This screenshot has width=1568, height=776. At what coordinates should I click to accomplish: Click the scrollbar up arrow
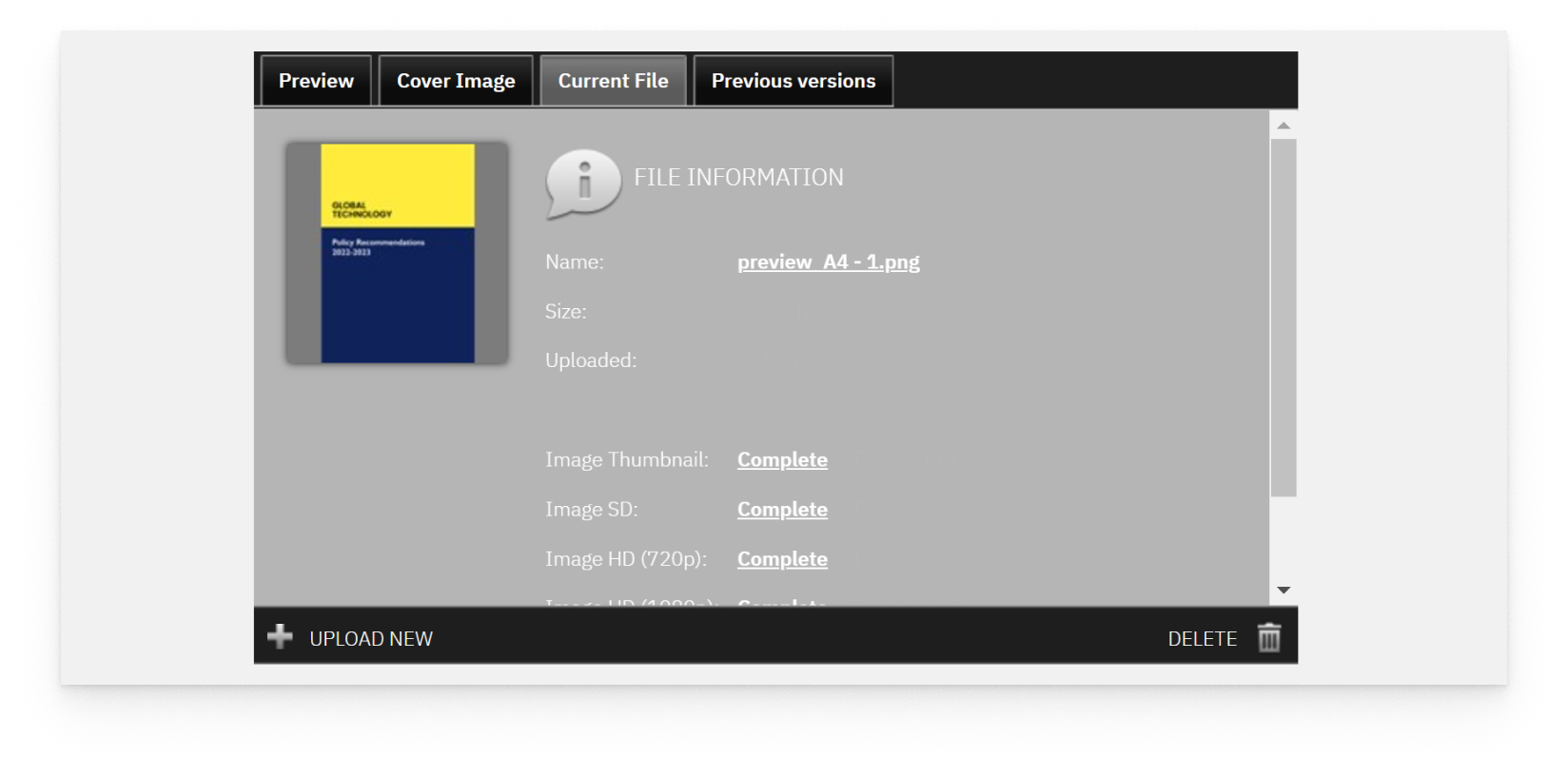[1284, 126]
